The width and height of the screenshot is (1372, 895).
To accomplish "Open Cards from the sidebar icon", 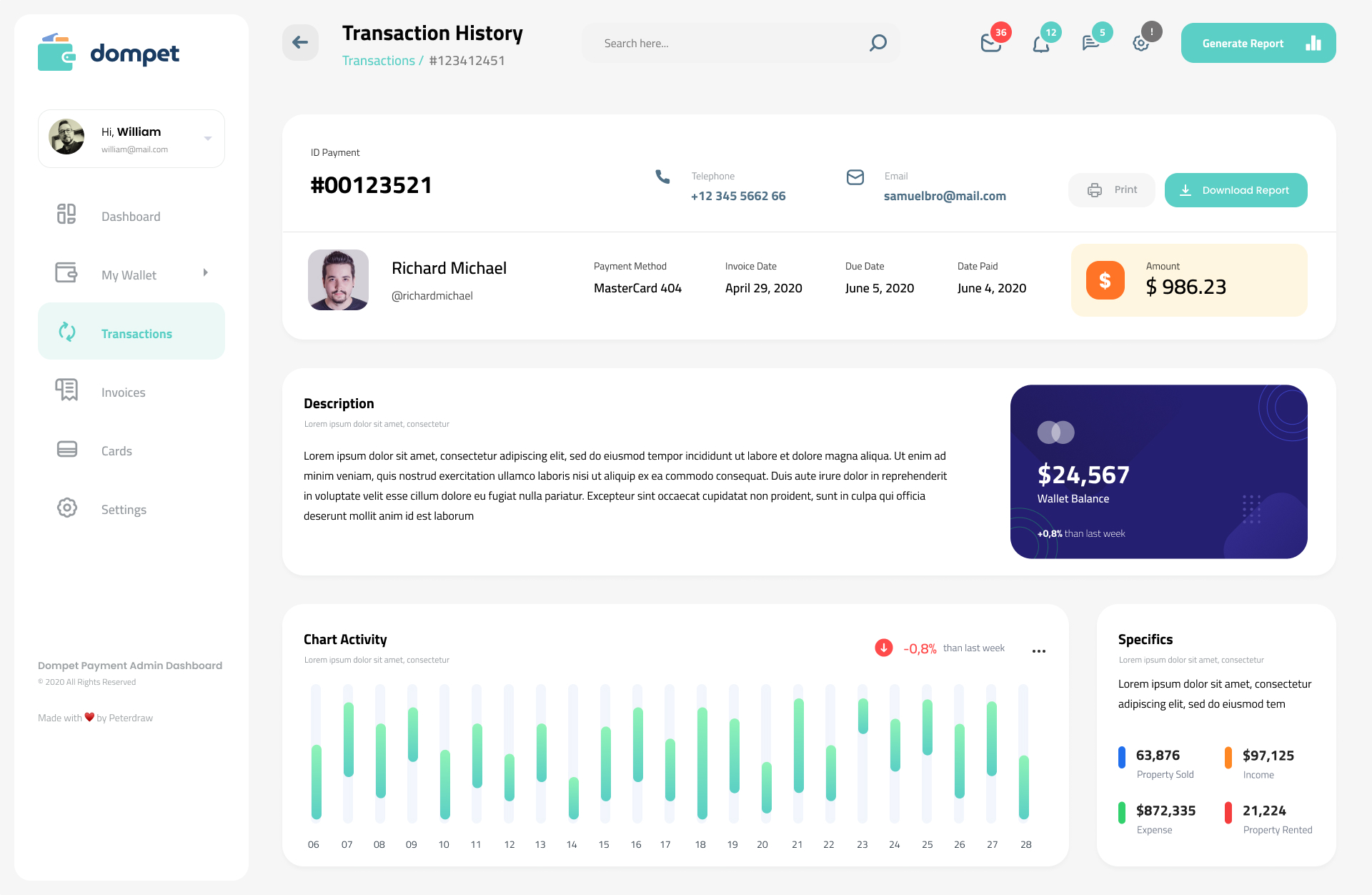I will click(66, 449).
